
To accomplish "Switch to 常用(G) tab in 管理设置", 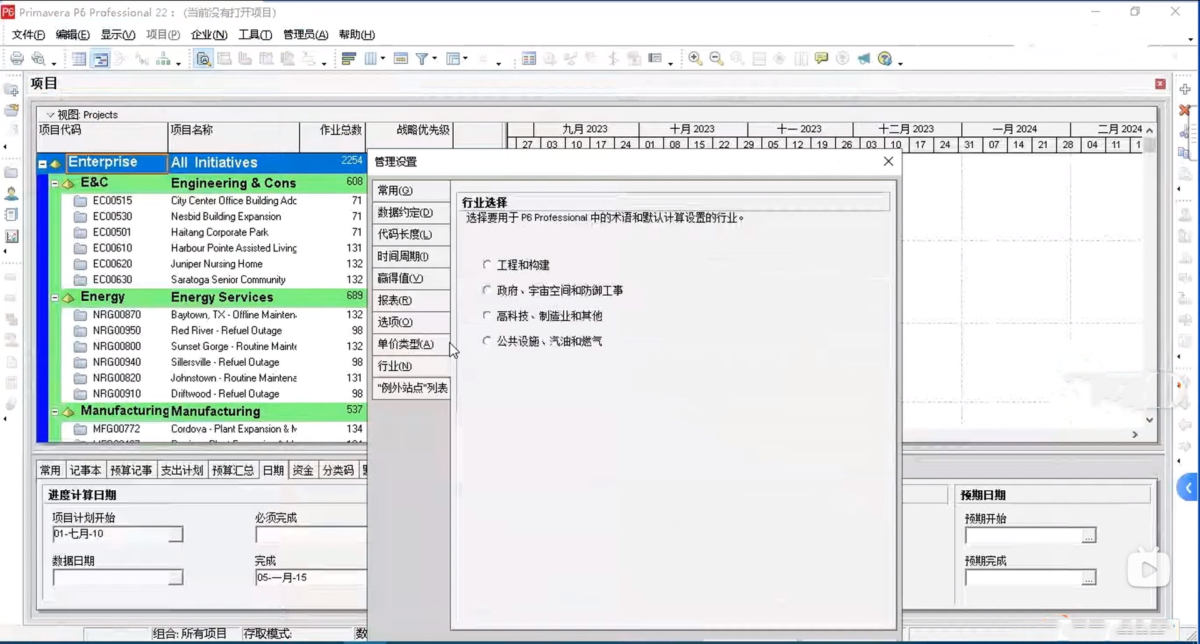I will pyautogui.click(x=411, y=190).
